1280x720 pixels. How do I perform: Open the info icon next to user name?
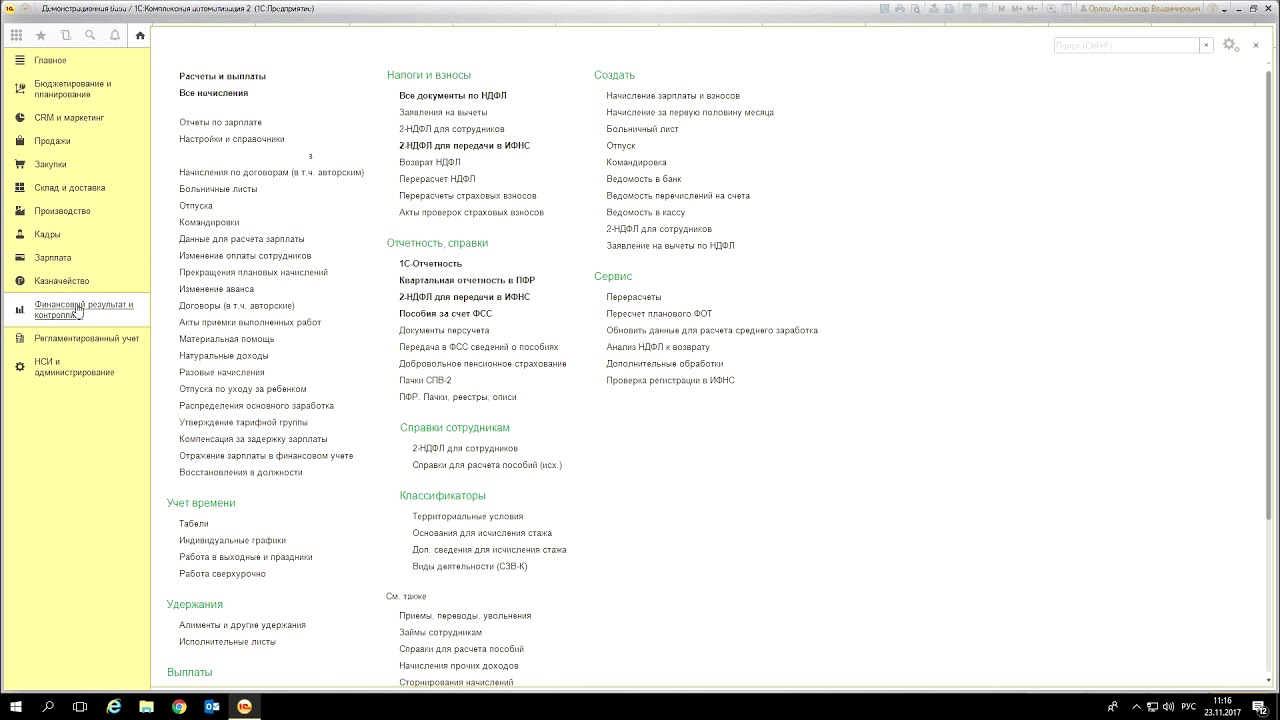click(1211, 8)
